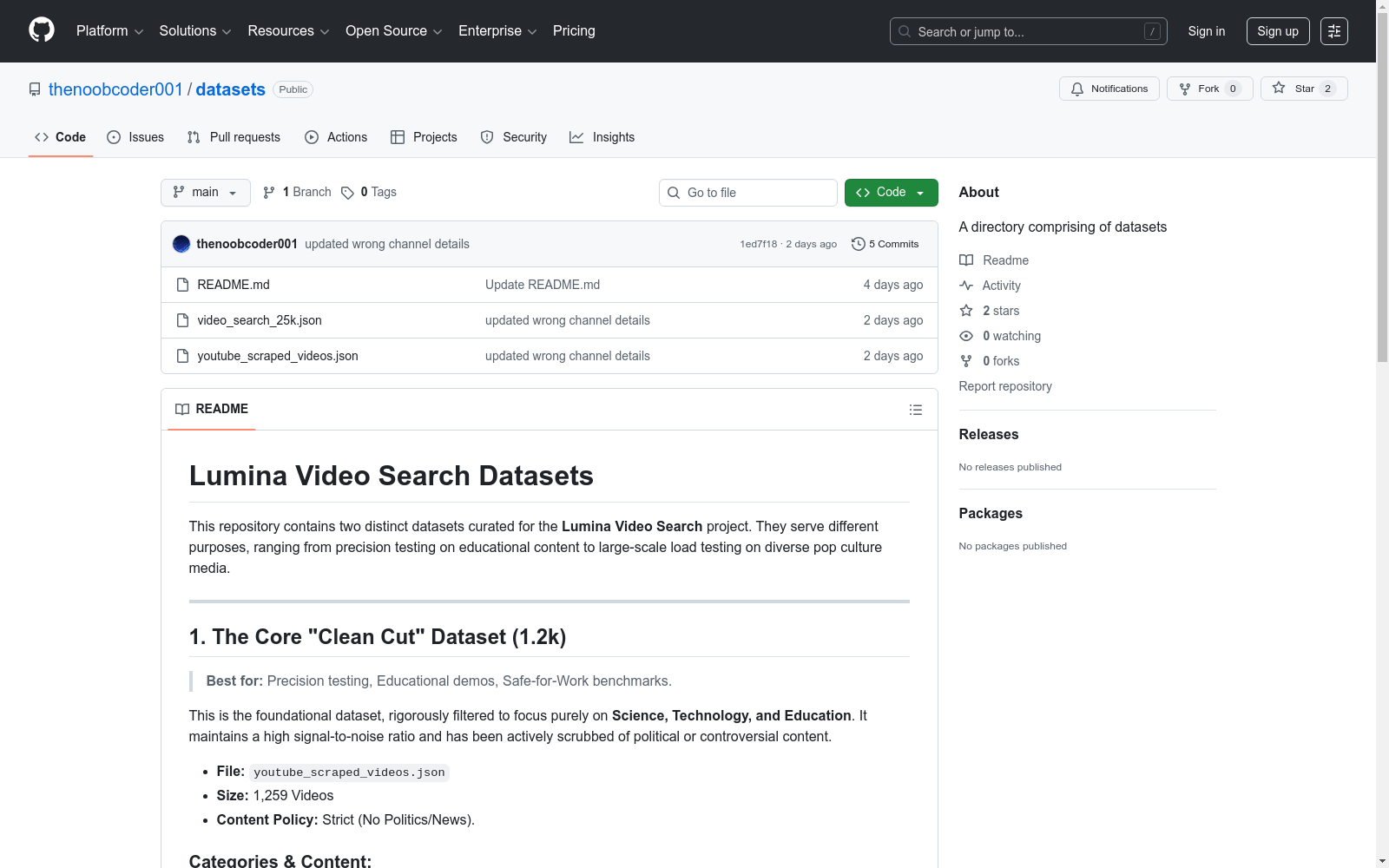This screenshot has width=1389, height=868.
Task: Open the Packages section heading
Action: (x=991, y=513)
